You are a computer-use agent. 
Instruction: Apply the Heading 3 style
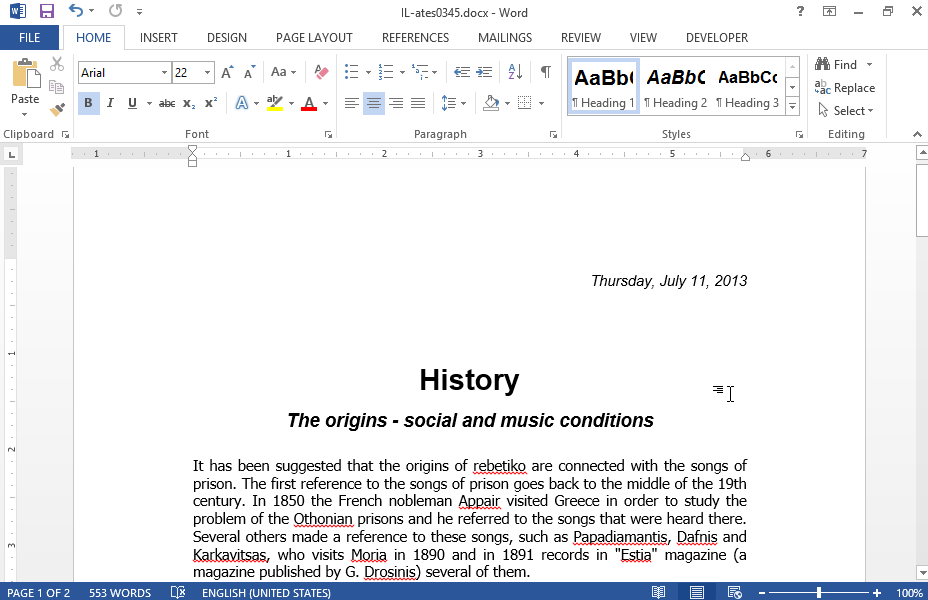pos(747,87)
